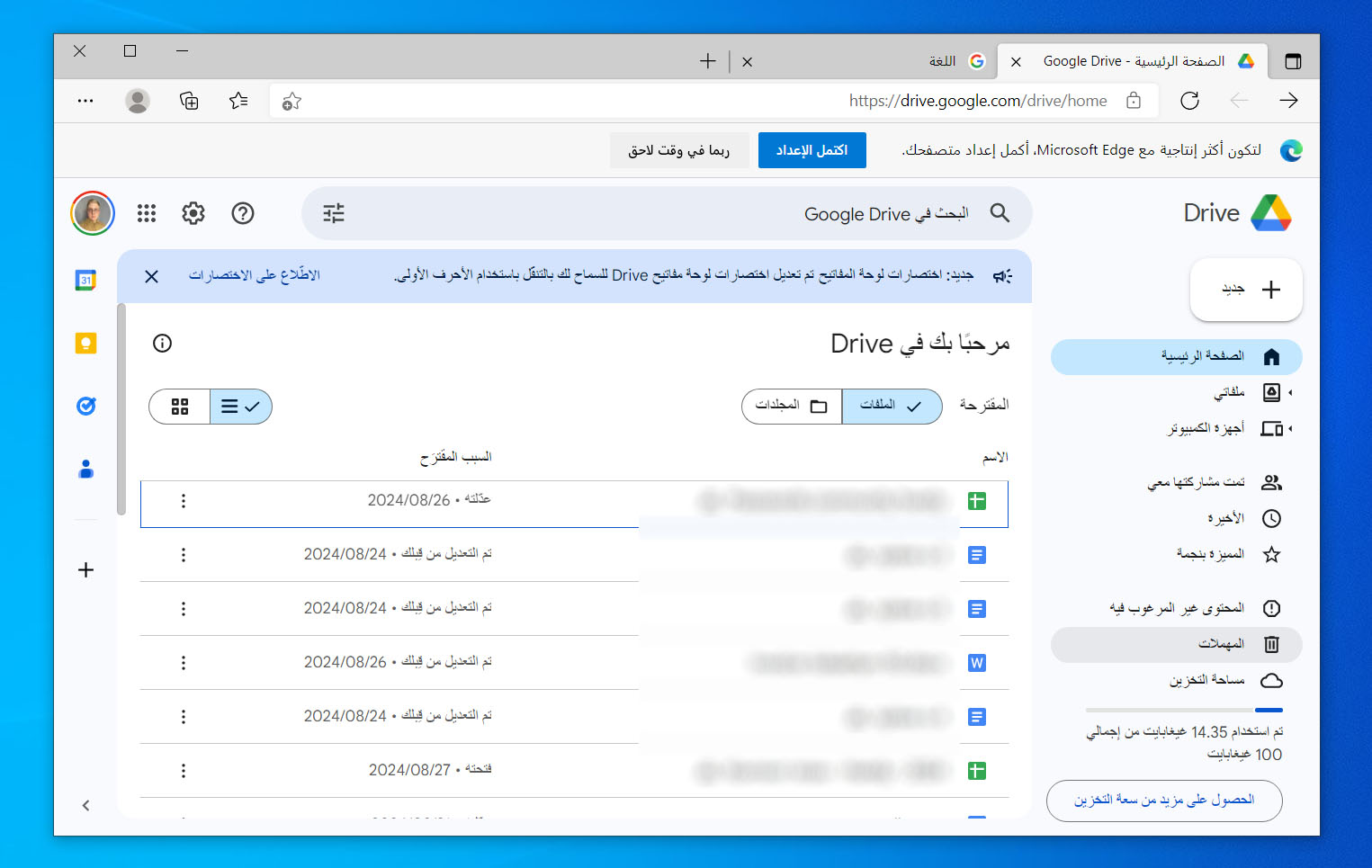View site information lock icon
This screenshot has height=868, width=1372.
click(x=1134, y=101)
